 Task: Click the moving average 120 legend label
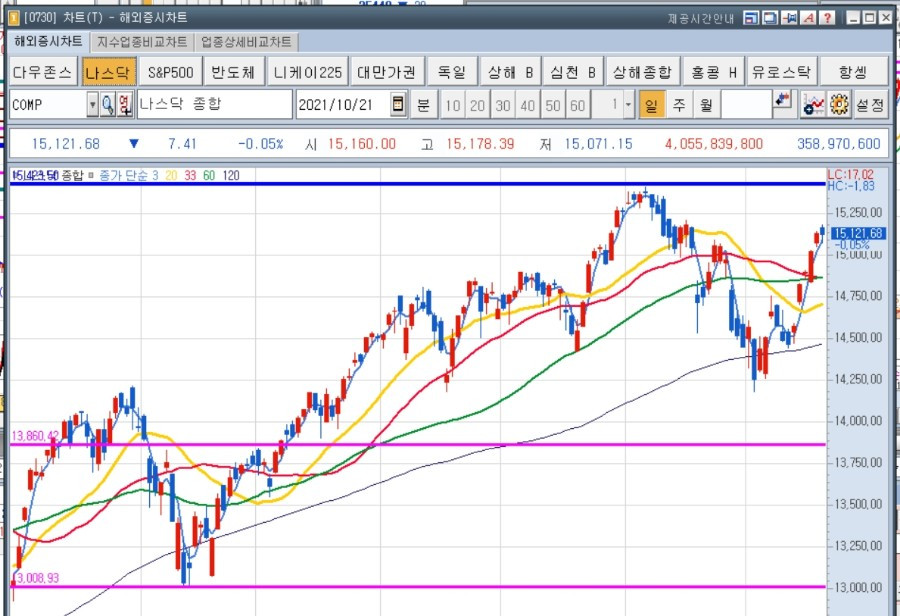[231, 175]
